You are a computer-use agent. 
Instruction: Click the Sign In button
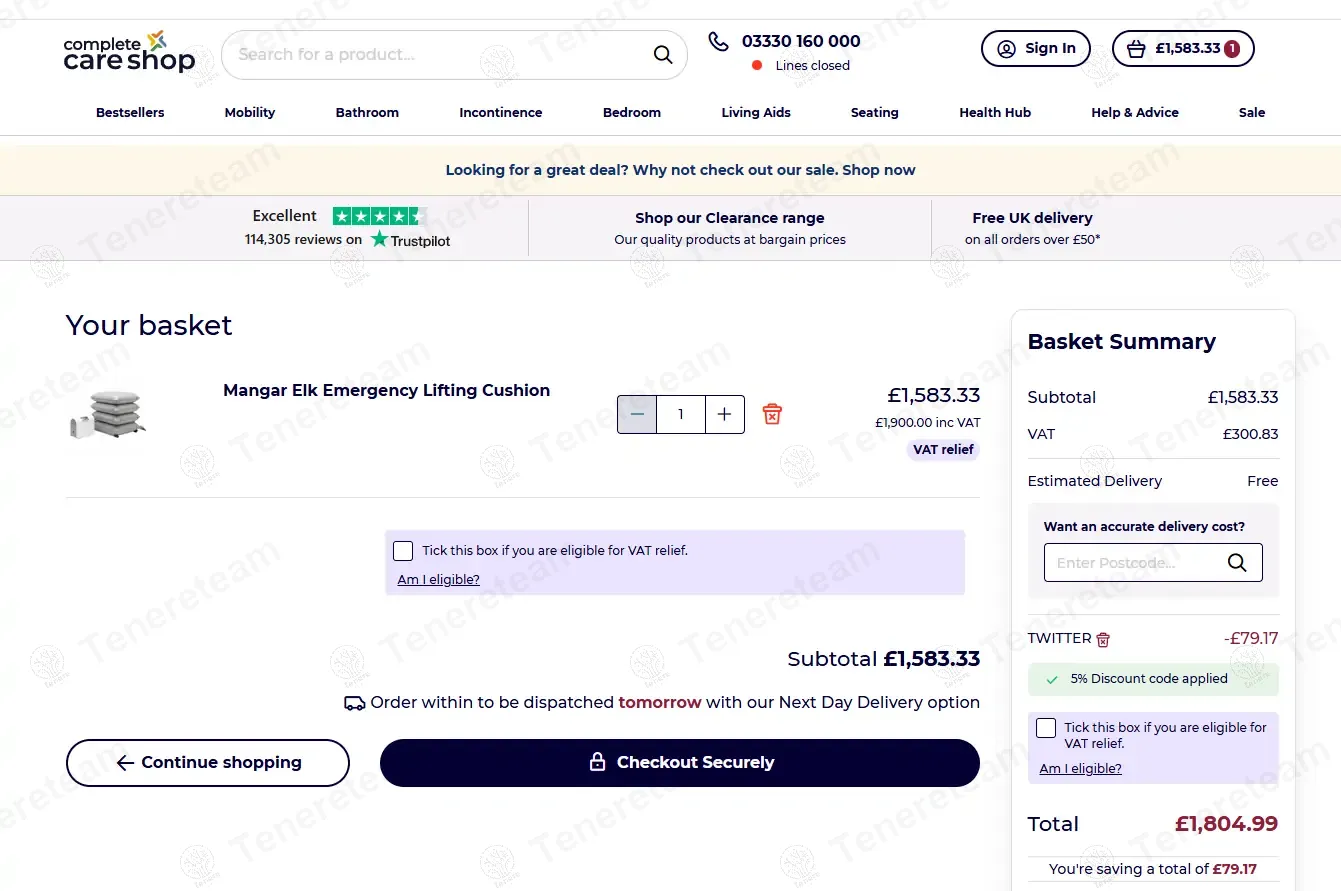tap(1036, 48)
